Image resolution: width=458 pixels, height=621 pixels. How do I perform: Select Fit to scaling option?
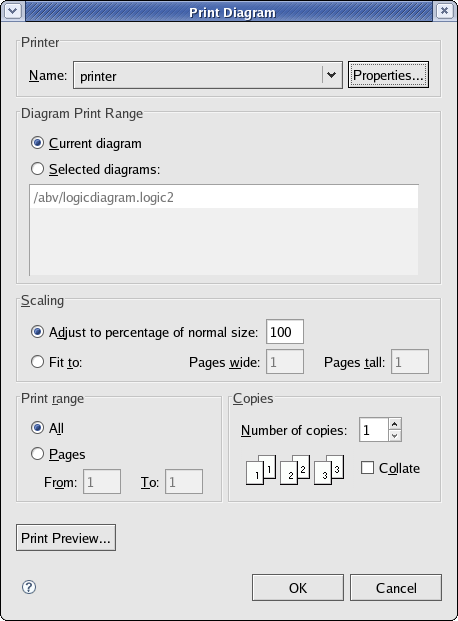[37, 362]
